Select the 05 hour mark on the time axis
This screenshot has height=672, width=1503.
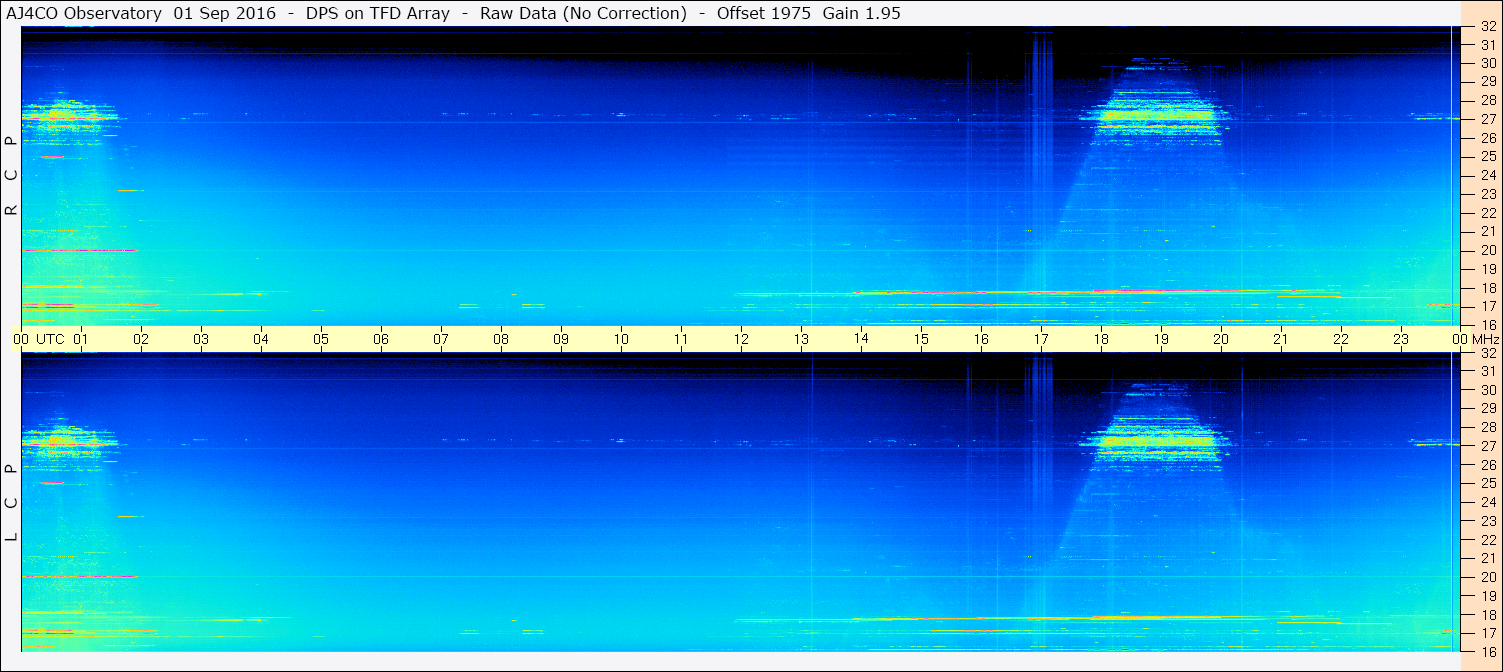tap(321, 339)
